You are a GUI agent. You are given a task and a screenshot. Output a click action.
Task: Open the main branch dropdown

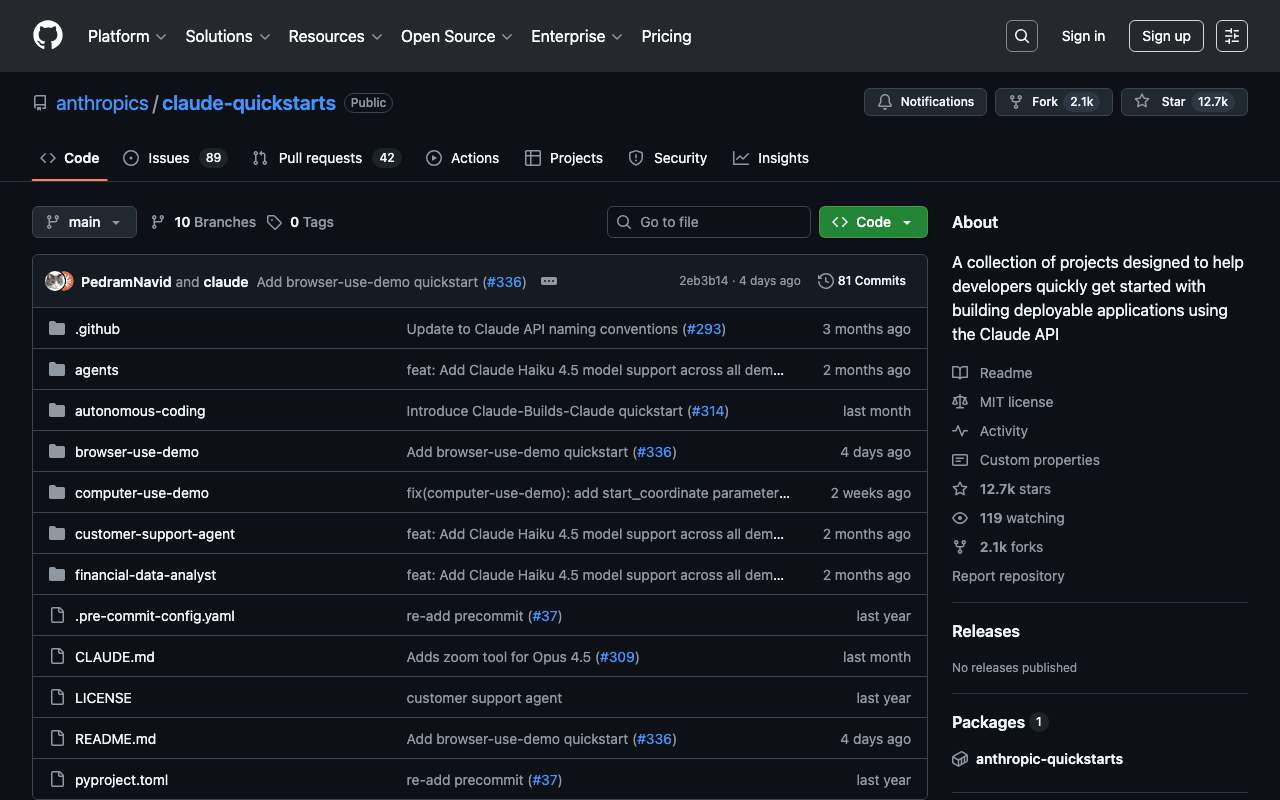pyautogui.click(x=84, y=222)
